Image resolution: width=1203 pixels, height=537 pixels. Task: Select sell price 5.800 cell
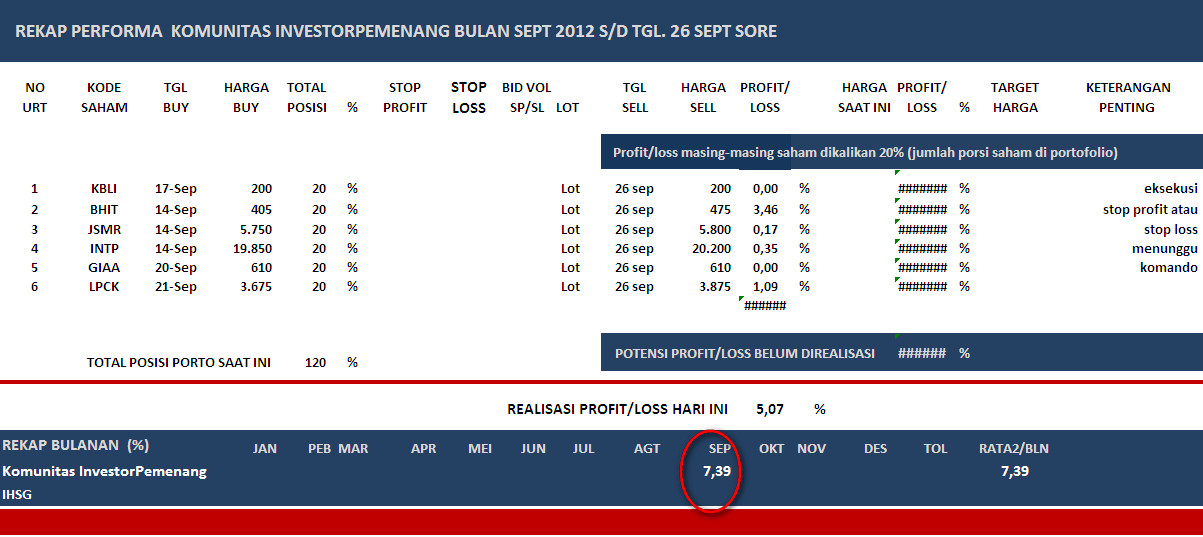(x=713, y=229)
